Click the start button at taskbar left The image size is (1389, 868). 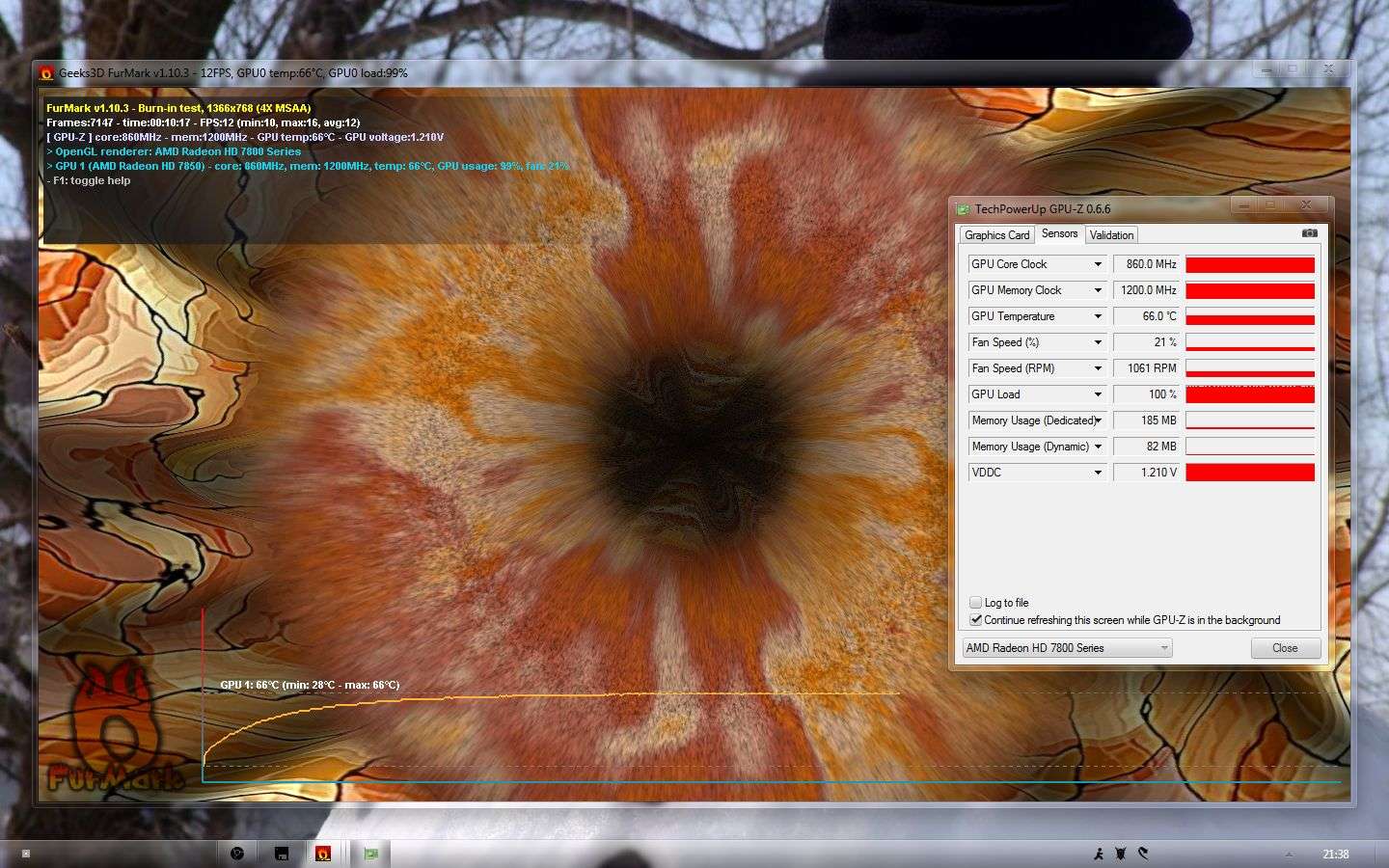[x=26, y=854]
